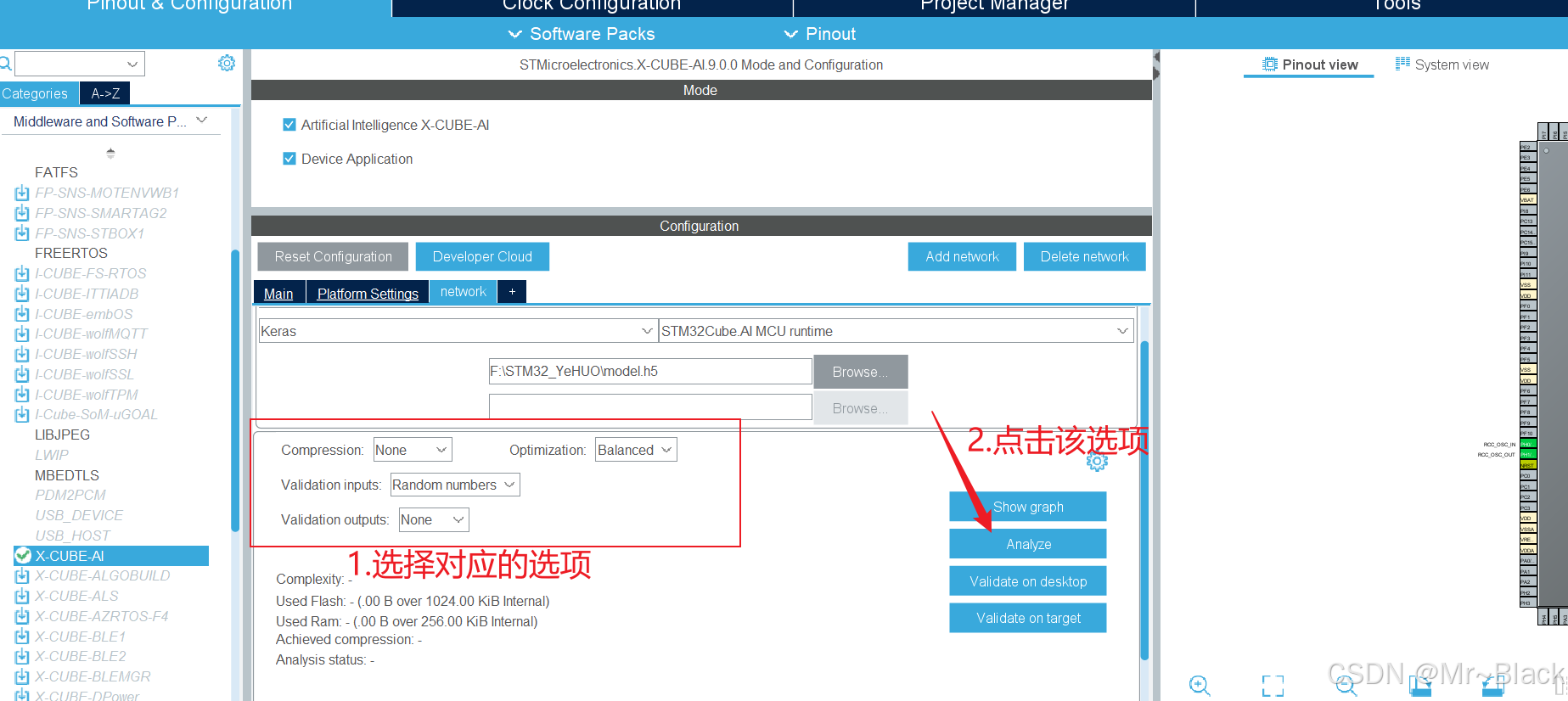
Task: Open the Main configuration tab
Action: 278,293
